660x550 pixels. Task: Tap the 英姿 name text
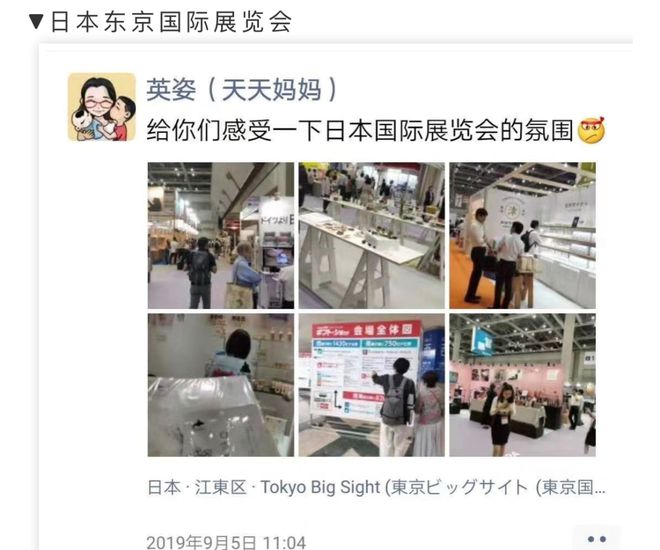click(x=171, y=90)
